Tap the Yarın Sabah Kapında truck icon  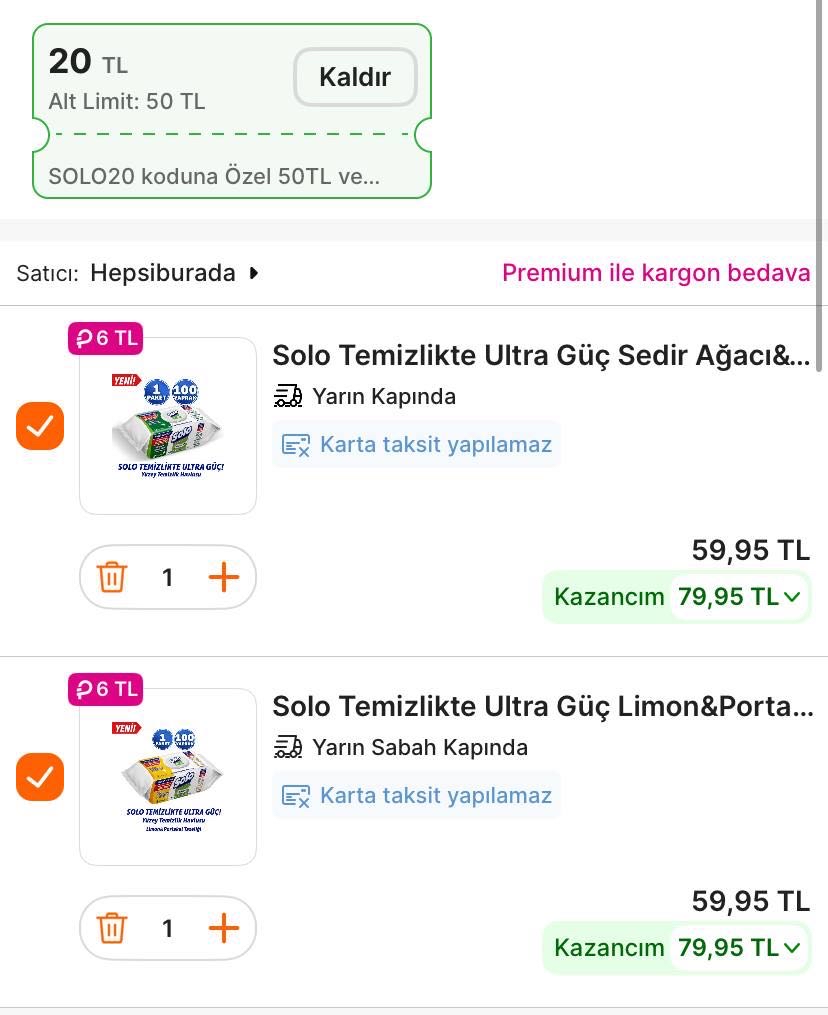pyautogui.click(x=288, y=748)
